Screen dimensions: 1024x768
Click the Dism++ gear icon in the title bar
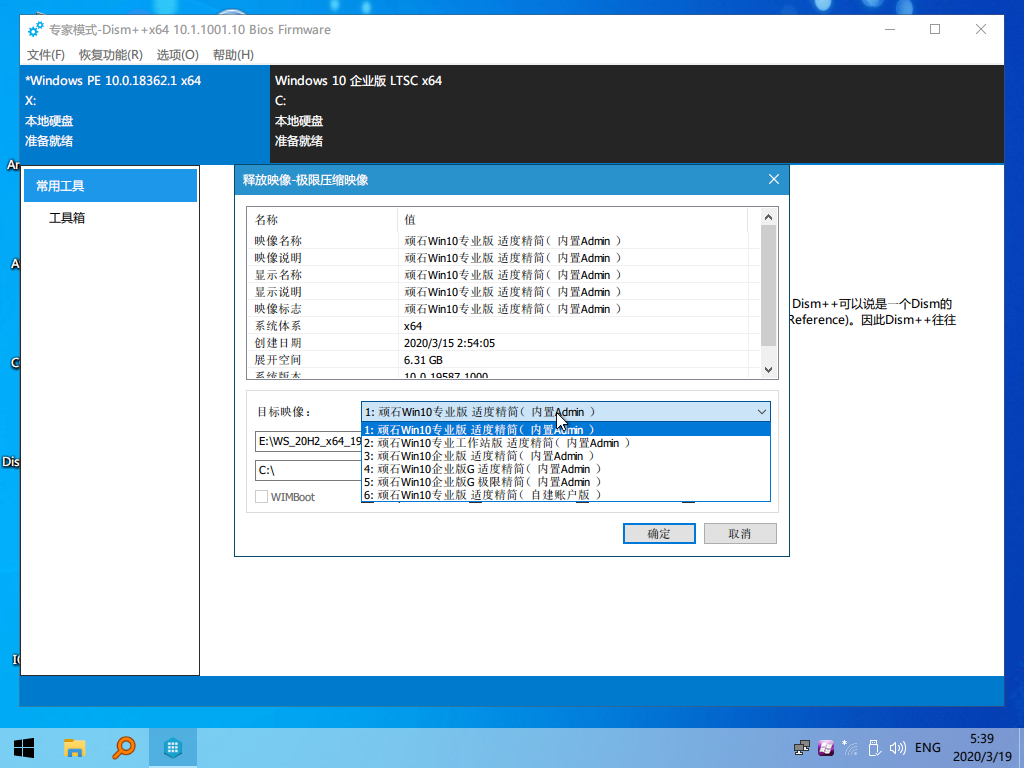coord(36,29)
